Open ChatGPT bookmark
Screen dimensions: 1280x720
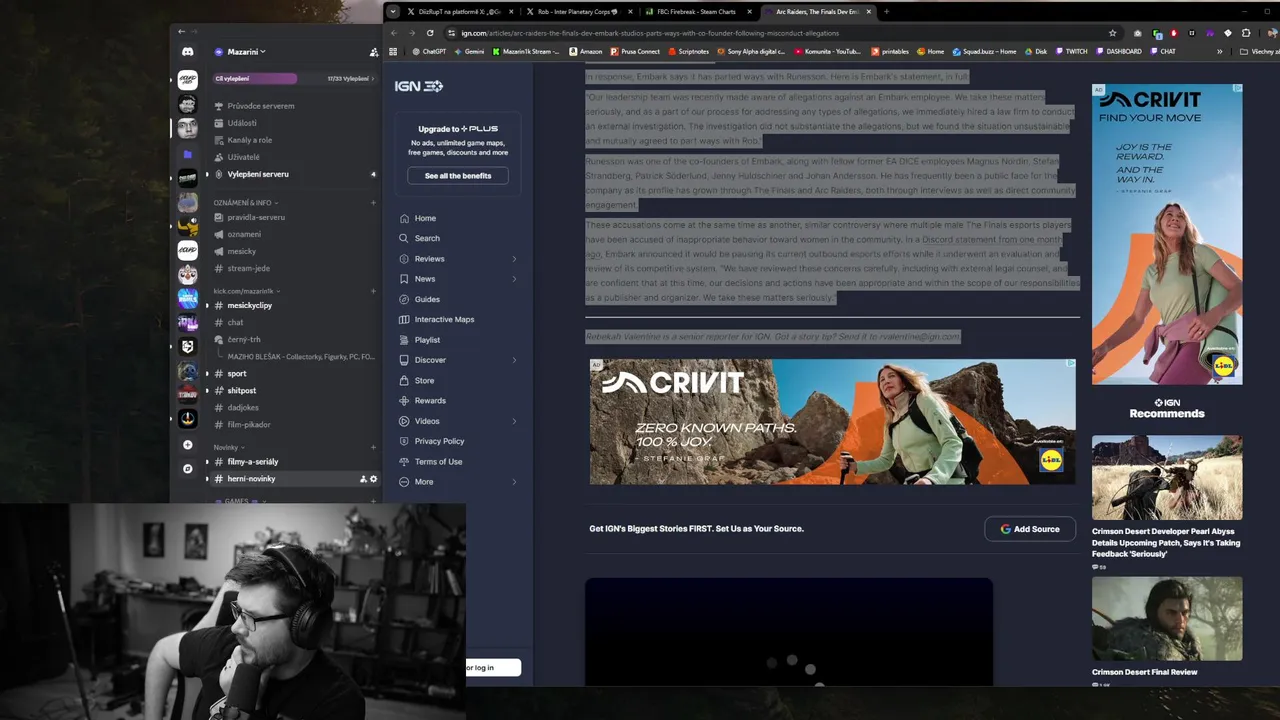click(428, 51)
